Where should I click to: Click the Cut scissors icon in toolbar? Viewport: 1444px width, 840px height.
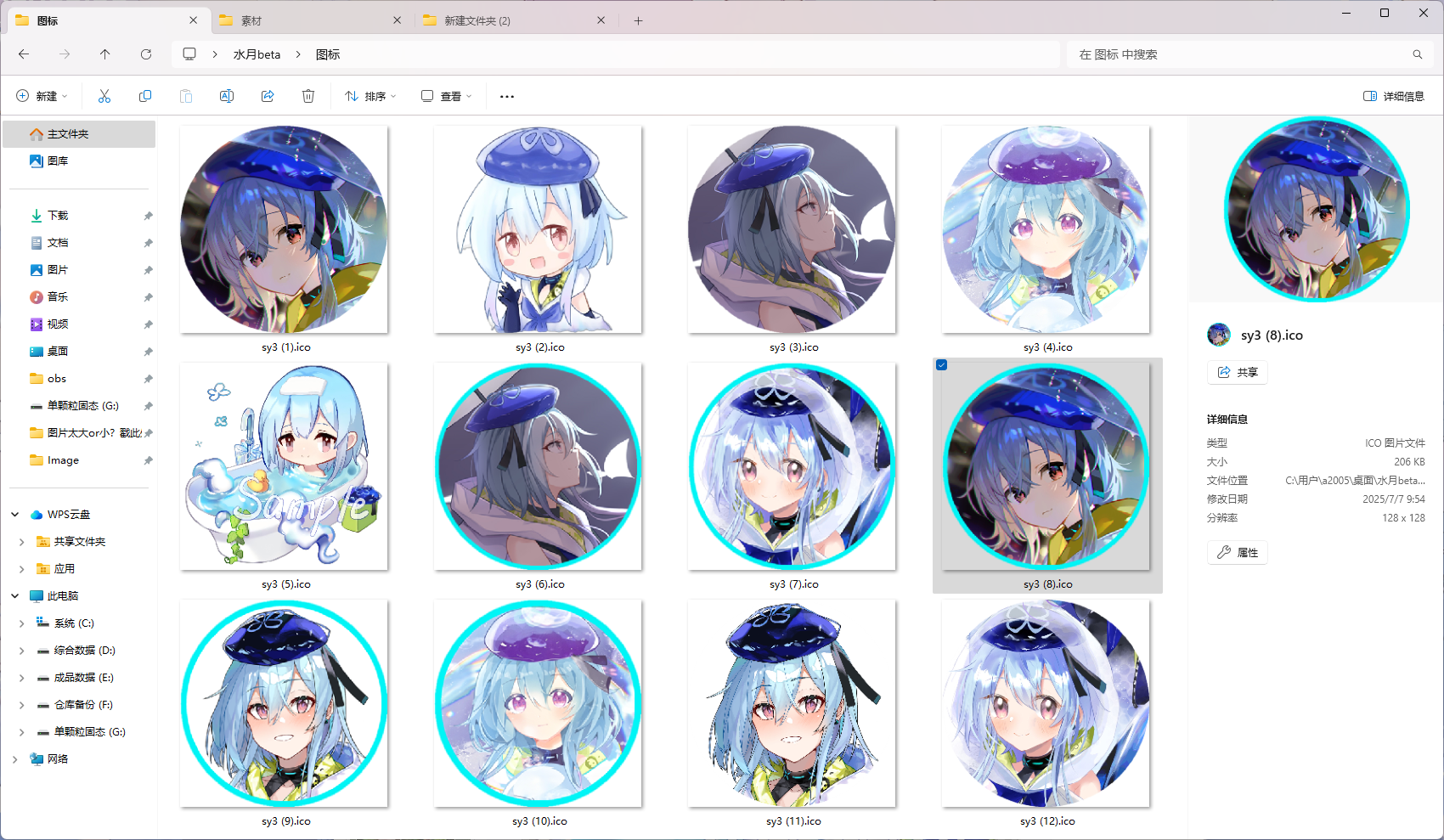coord(104,96)
